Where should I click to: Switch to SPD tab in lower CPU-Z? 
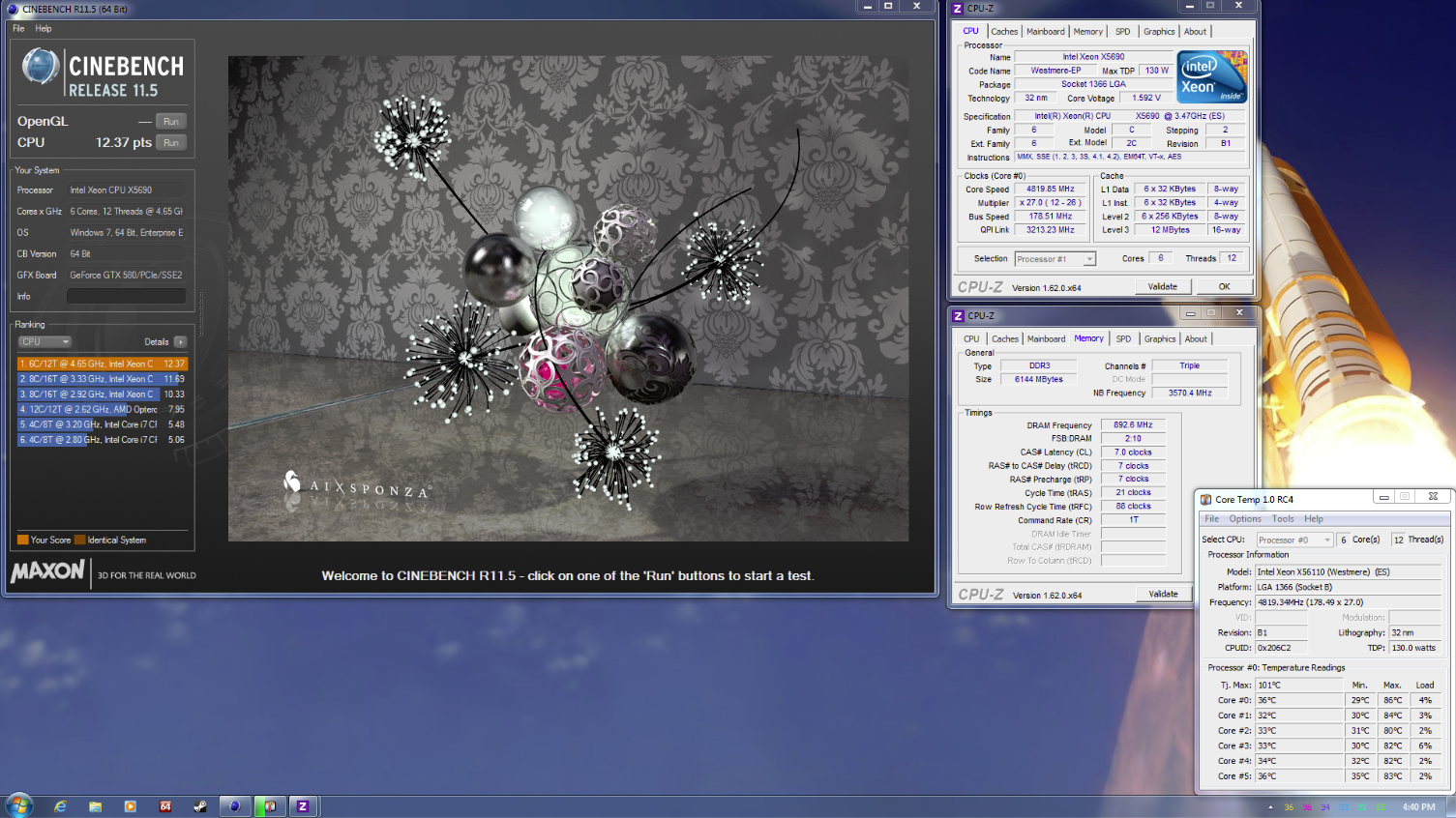tap(1123, 338)
